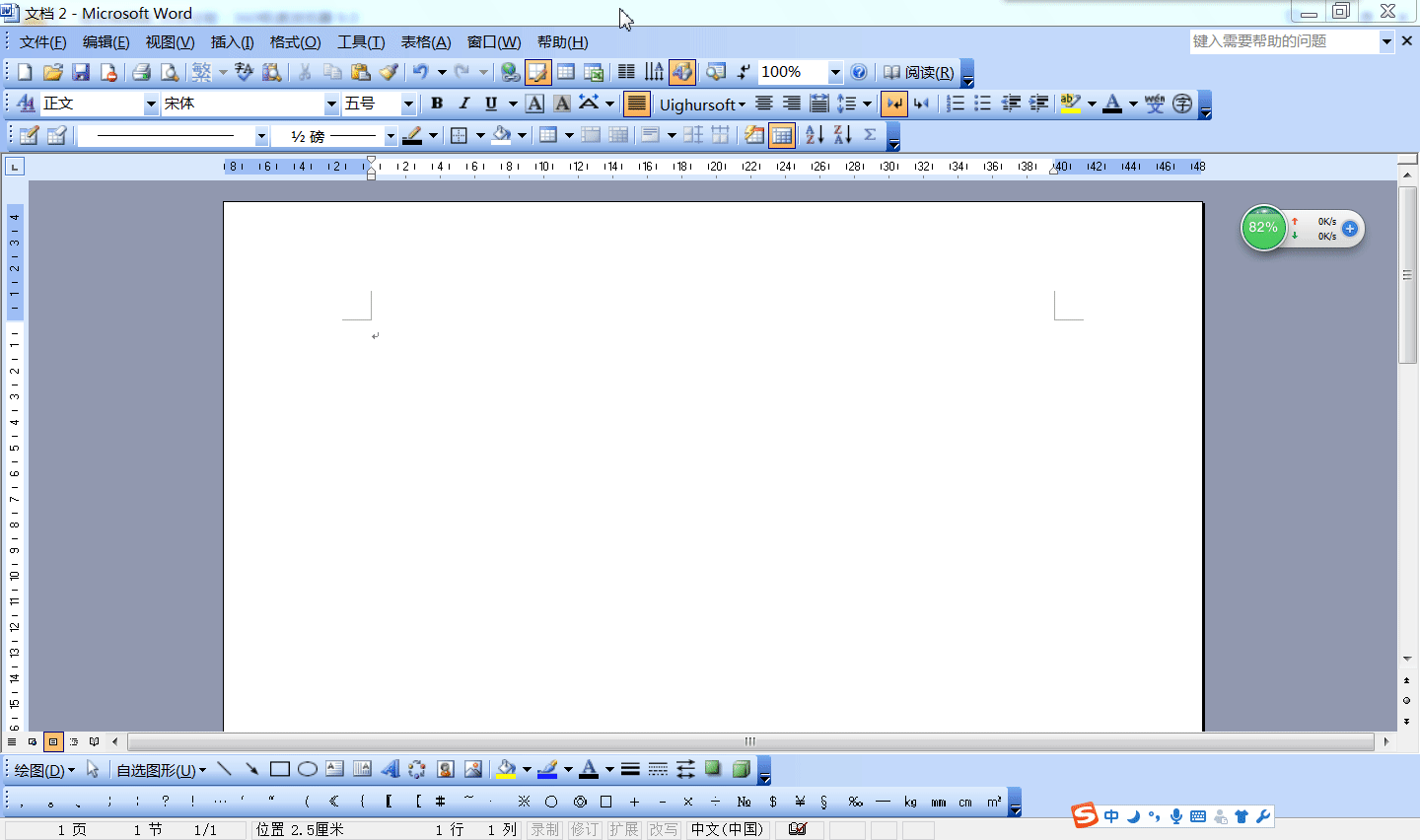Click the font color A button
The height and width of the screenshot is (840, 1420).
point(1112,104)
